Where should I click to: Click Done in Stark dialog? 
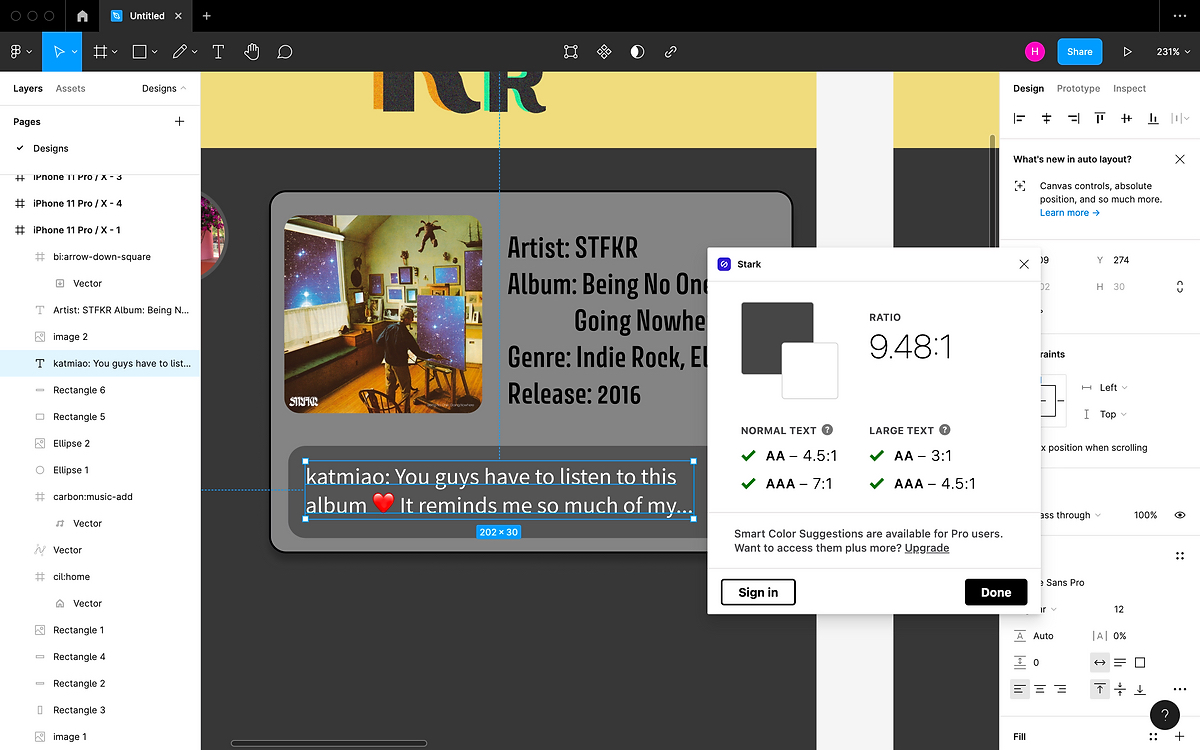(x=996, y=592)
